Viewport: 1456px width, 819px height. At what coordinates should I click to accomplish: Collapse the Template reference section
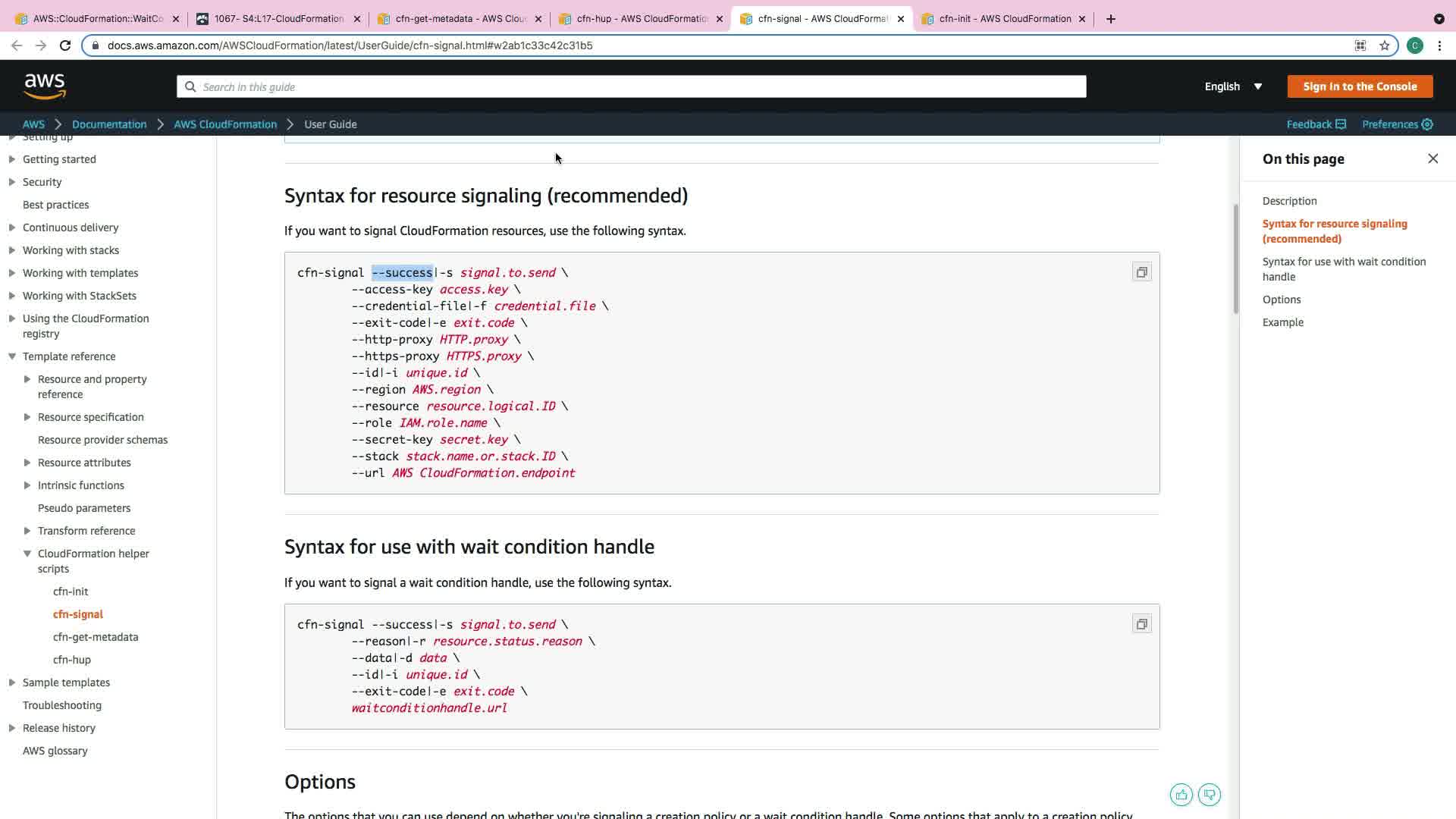tap(12, 356)
